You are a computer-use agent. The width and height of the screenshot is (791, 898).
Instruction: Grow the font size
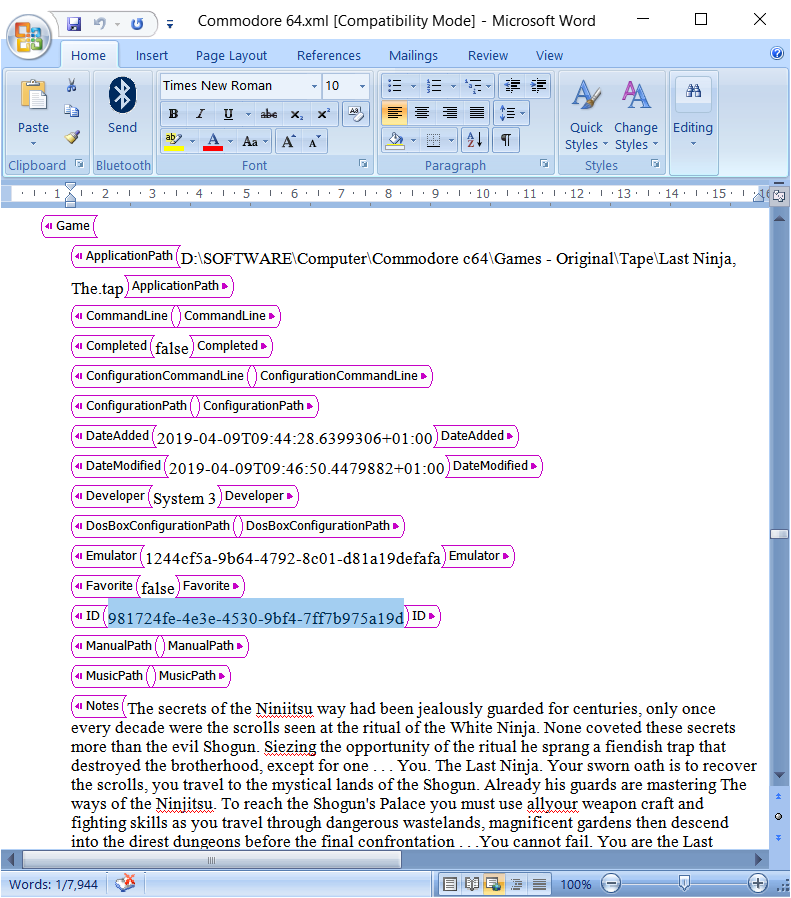click(288, 141)
